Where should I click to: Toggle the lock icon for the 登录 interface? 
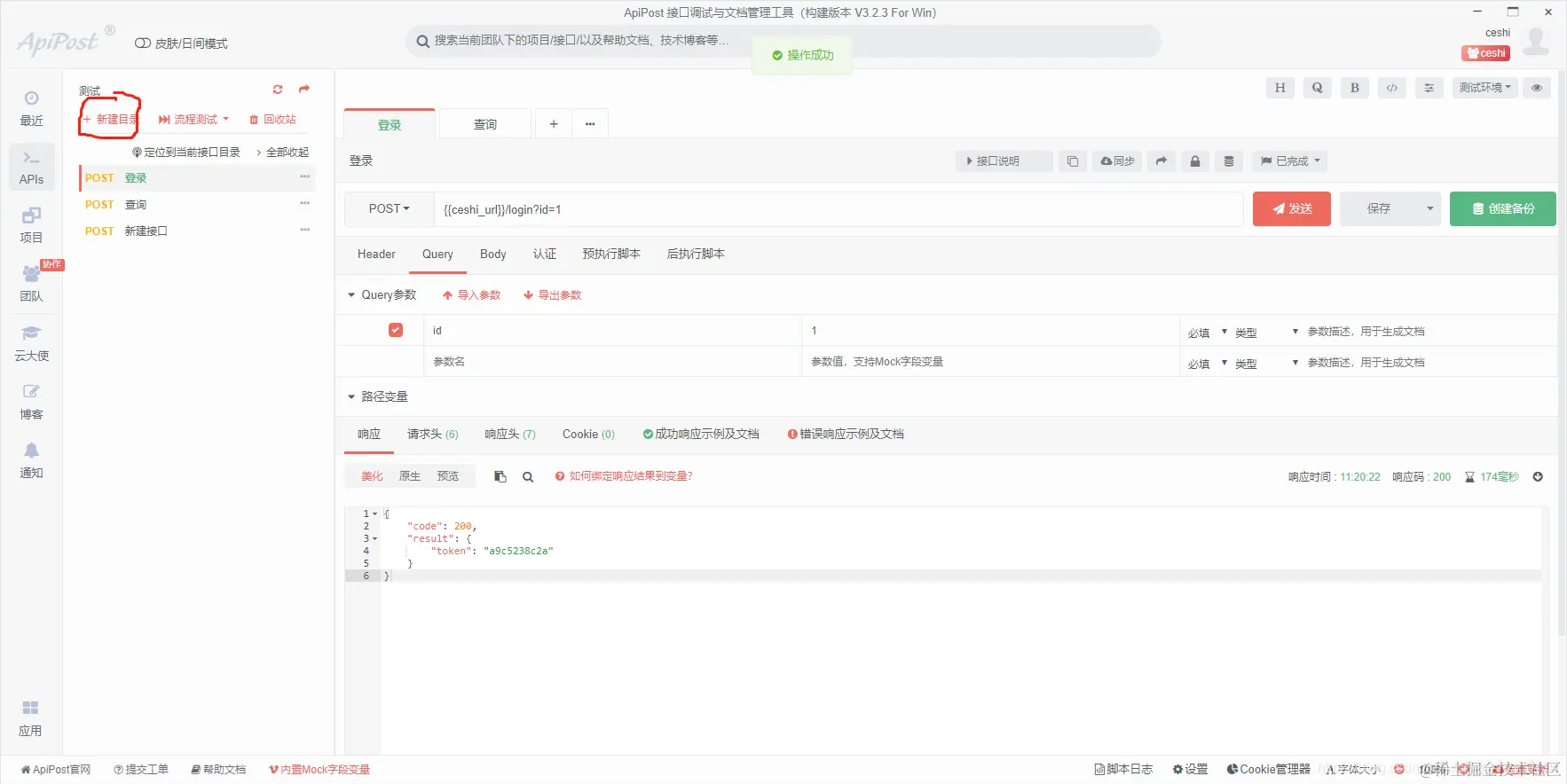1195,161
